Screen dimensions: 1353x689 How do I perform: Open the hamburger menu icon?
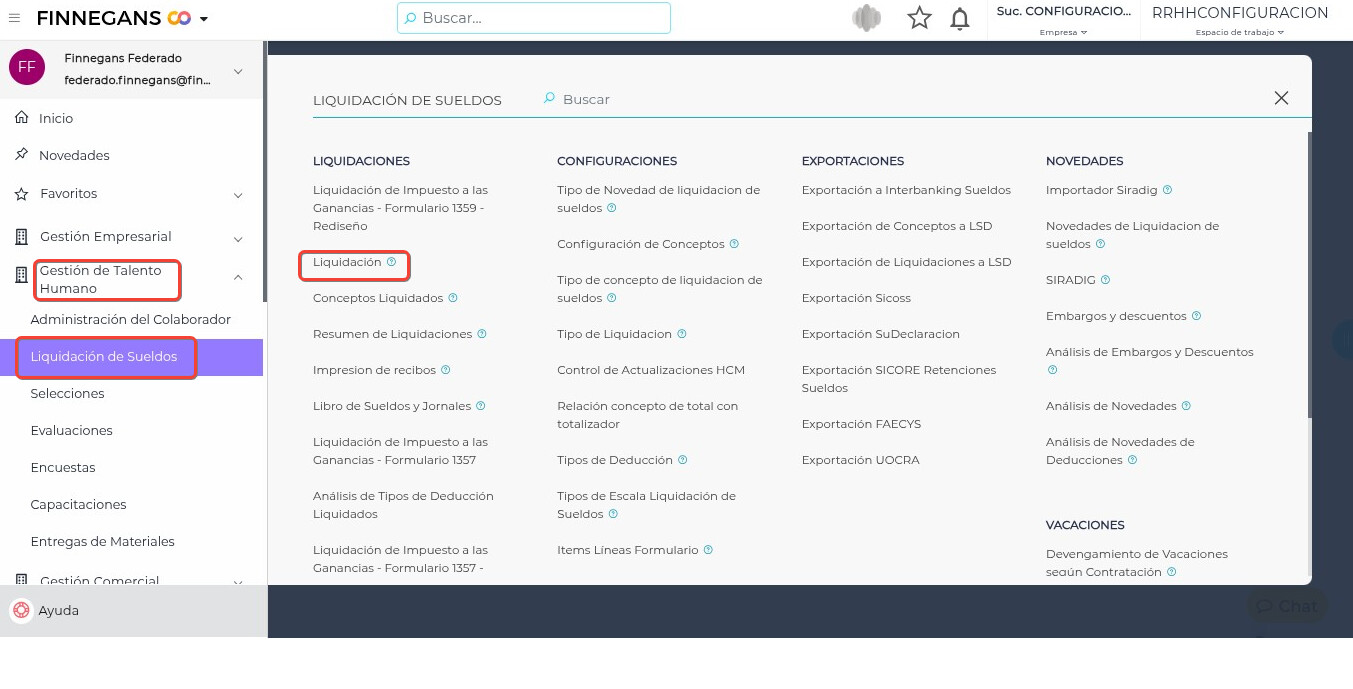coord(14,18)
